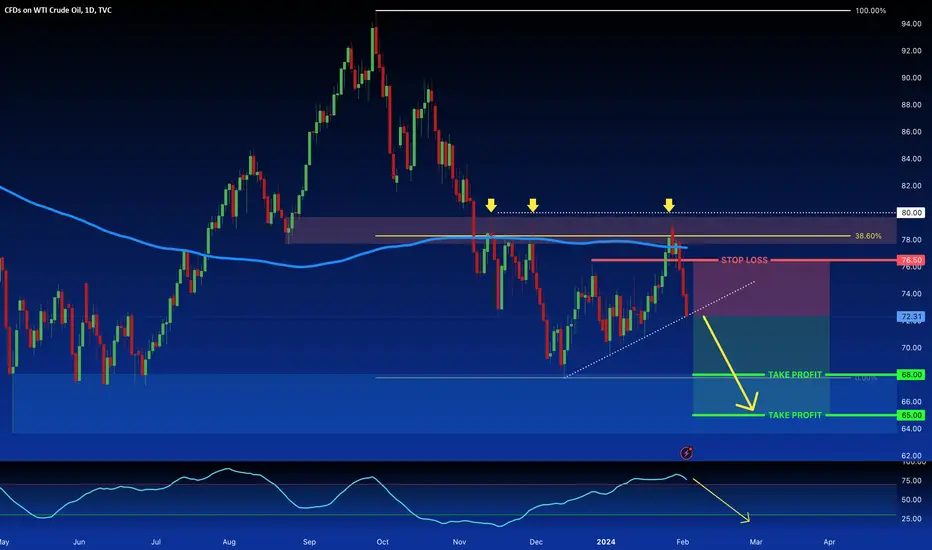Click the 78.00 price axis label
Image resolution: width=932 pixels, height=550 pixels.
(911, 240)
